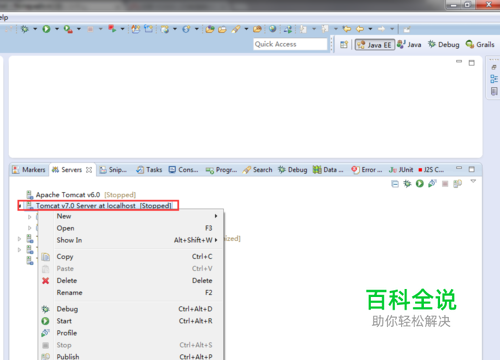Click the Open Perspective icon
500x360 pixels.
pyautogui.click(x=344, y=45)
